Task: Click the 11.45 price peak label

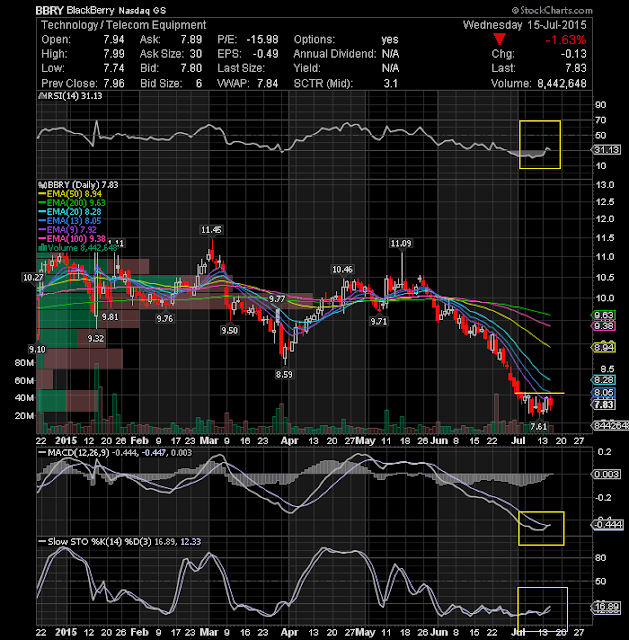Action: point(211,230)
